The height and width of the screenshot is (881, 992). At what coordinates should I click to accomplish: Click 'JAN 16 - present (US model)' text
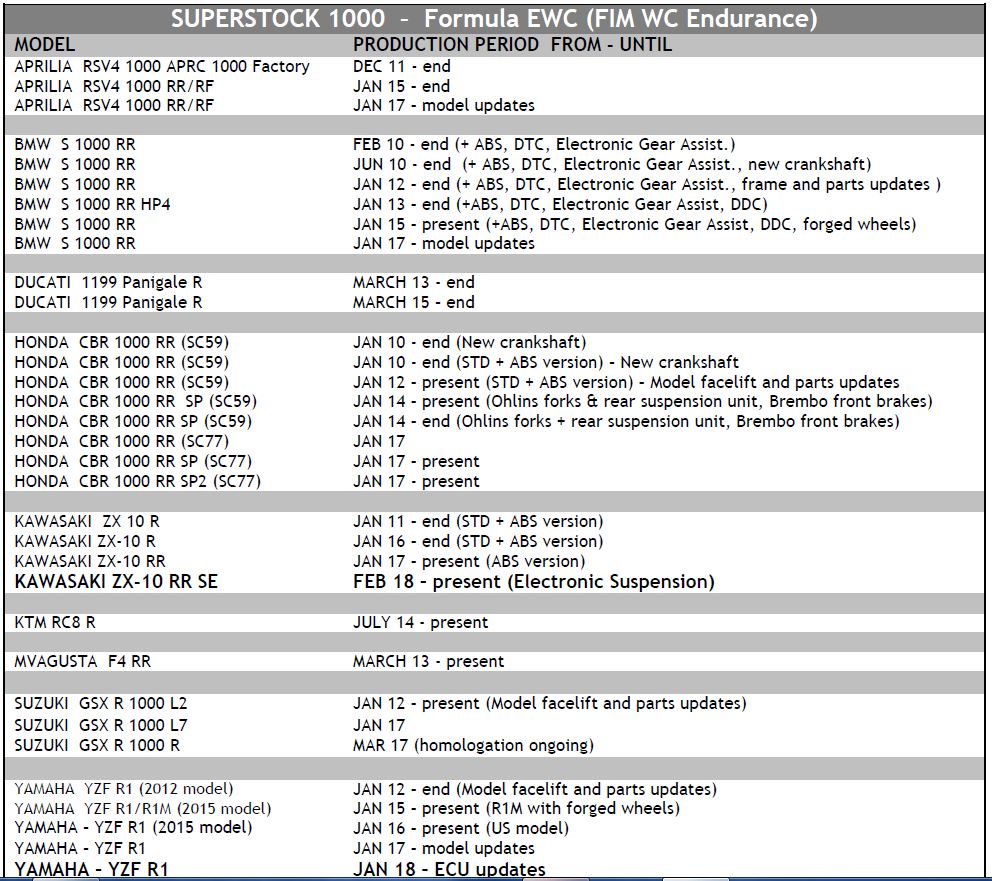460,828
